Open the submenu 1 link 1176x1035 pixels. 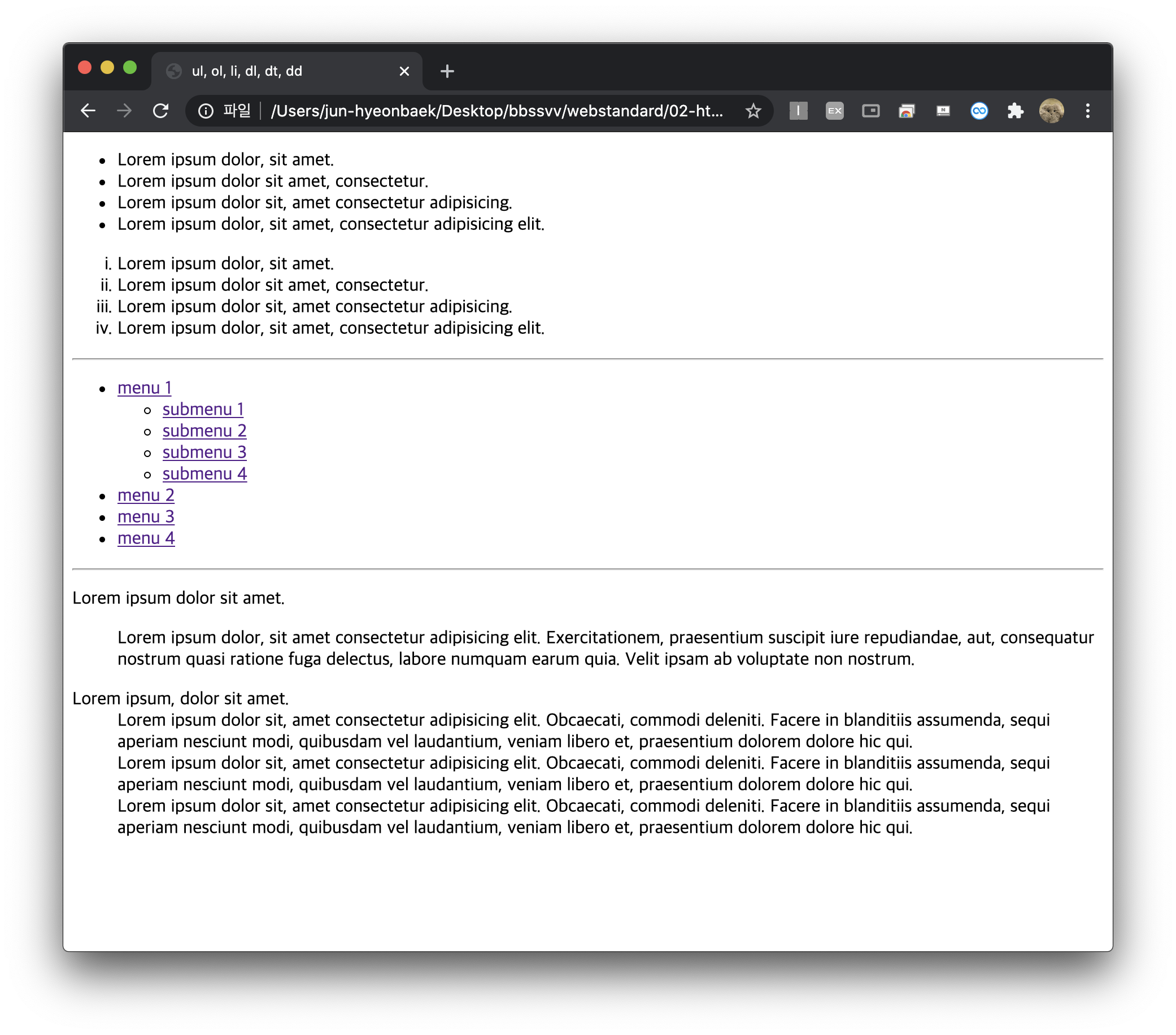[x=203, y=409]
